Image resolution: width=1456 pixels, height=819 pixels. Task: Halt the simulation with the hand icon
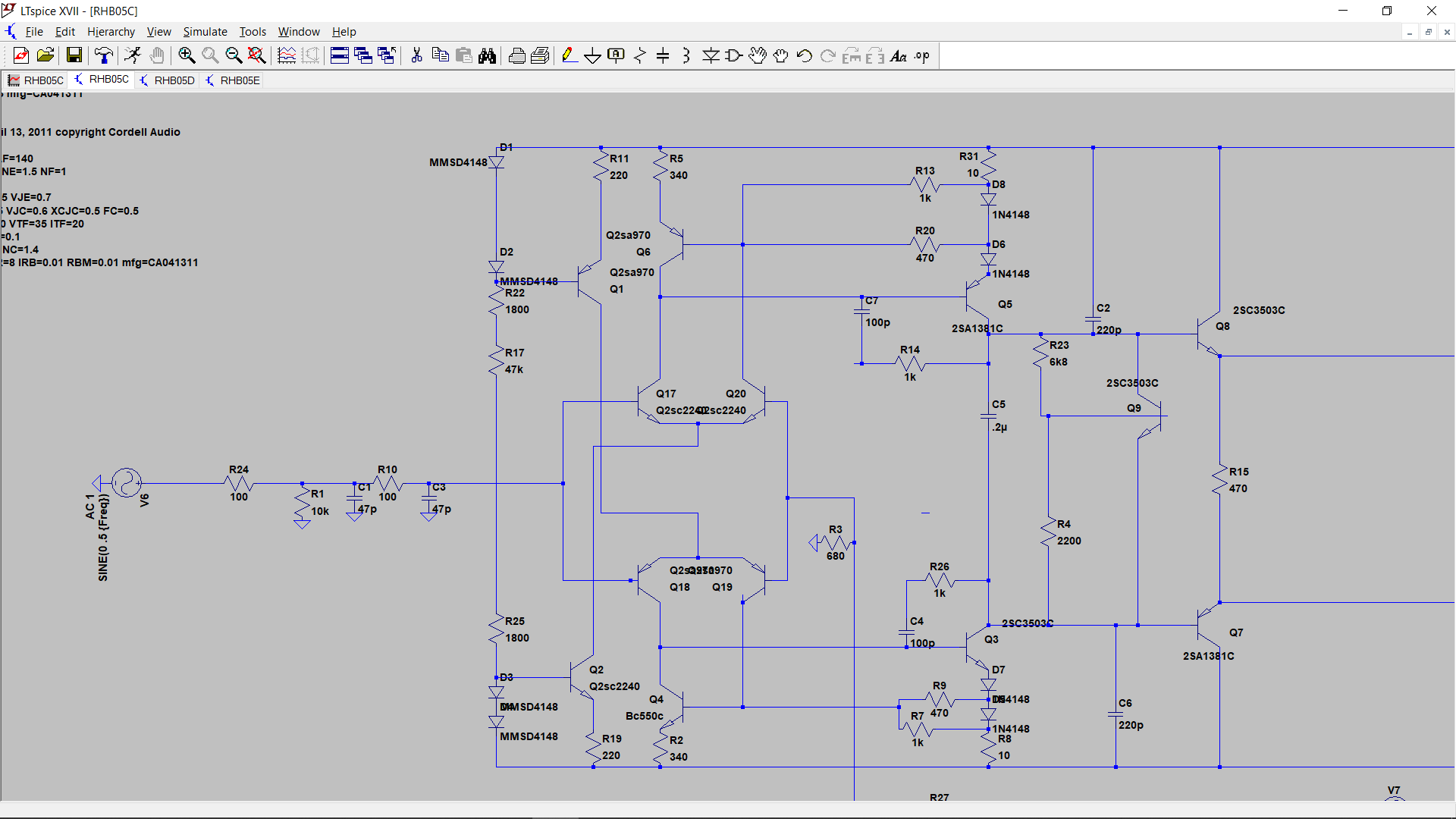pyautogui.click(x=157, y=55)
